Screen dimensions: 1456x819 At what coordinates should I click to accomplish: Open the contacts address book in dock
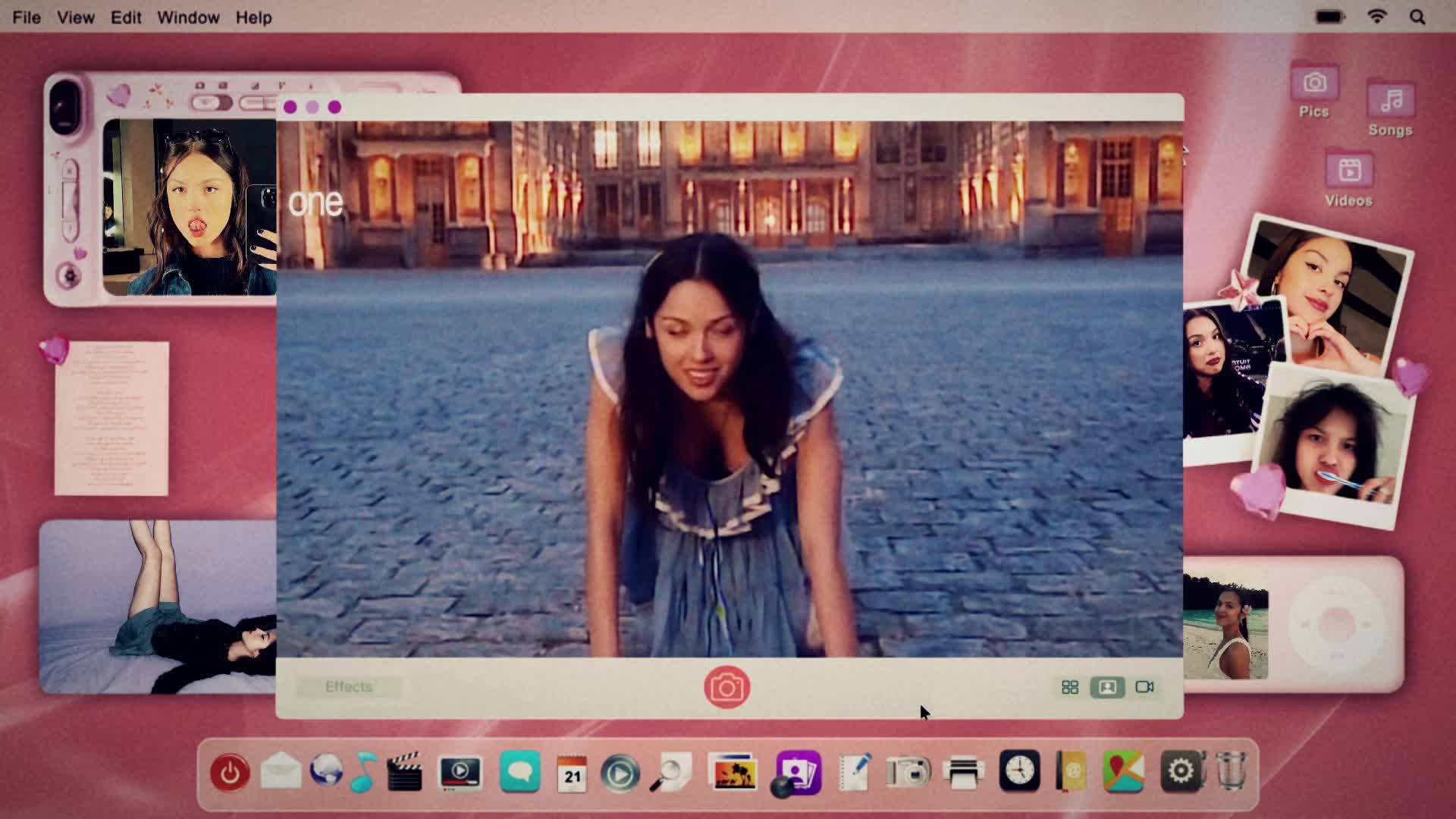click(1071, 773)
